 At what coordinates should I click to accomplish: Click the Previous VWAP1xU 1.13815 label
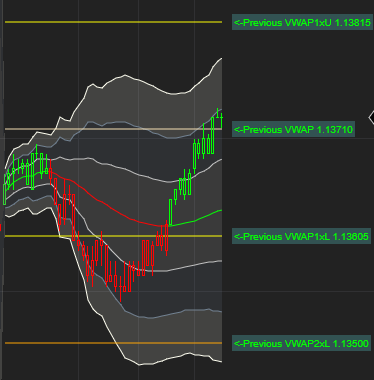pyautogui.click(x=302, y=22)
